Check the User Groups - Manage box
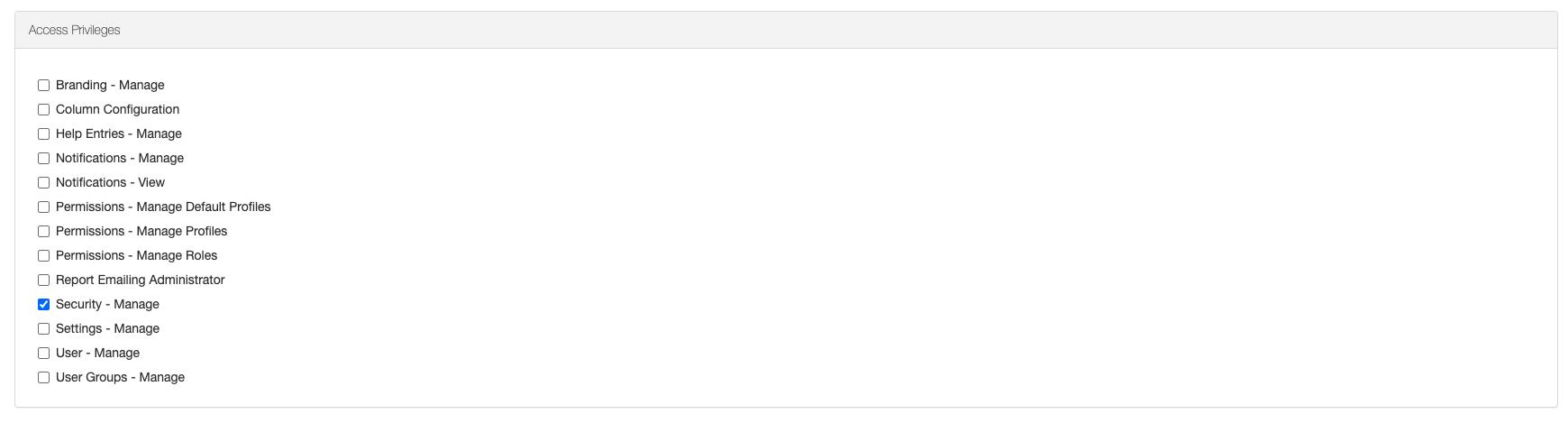 pyautogui.click(x=43, y=378)
